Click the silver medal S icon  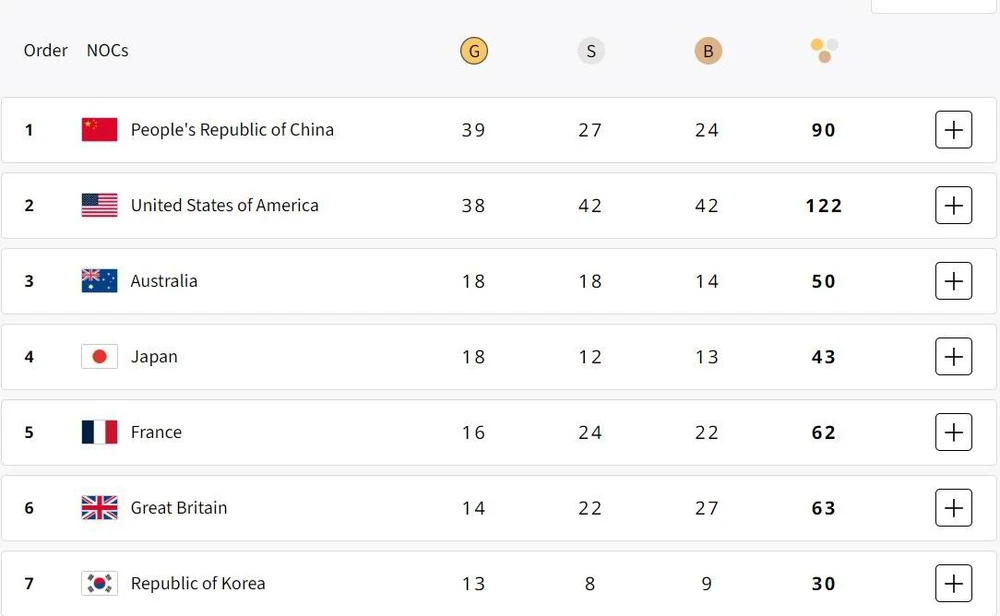(x=591, y=50)
